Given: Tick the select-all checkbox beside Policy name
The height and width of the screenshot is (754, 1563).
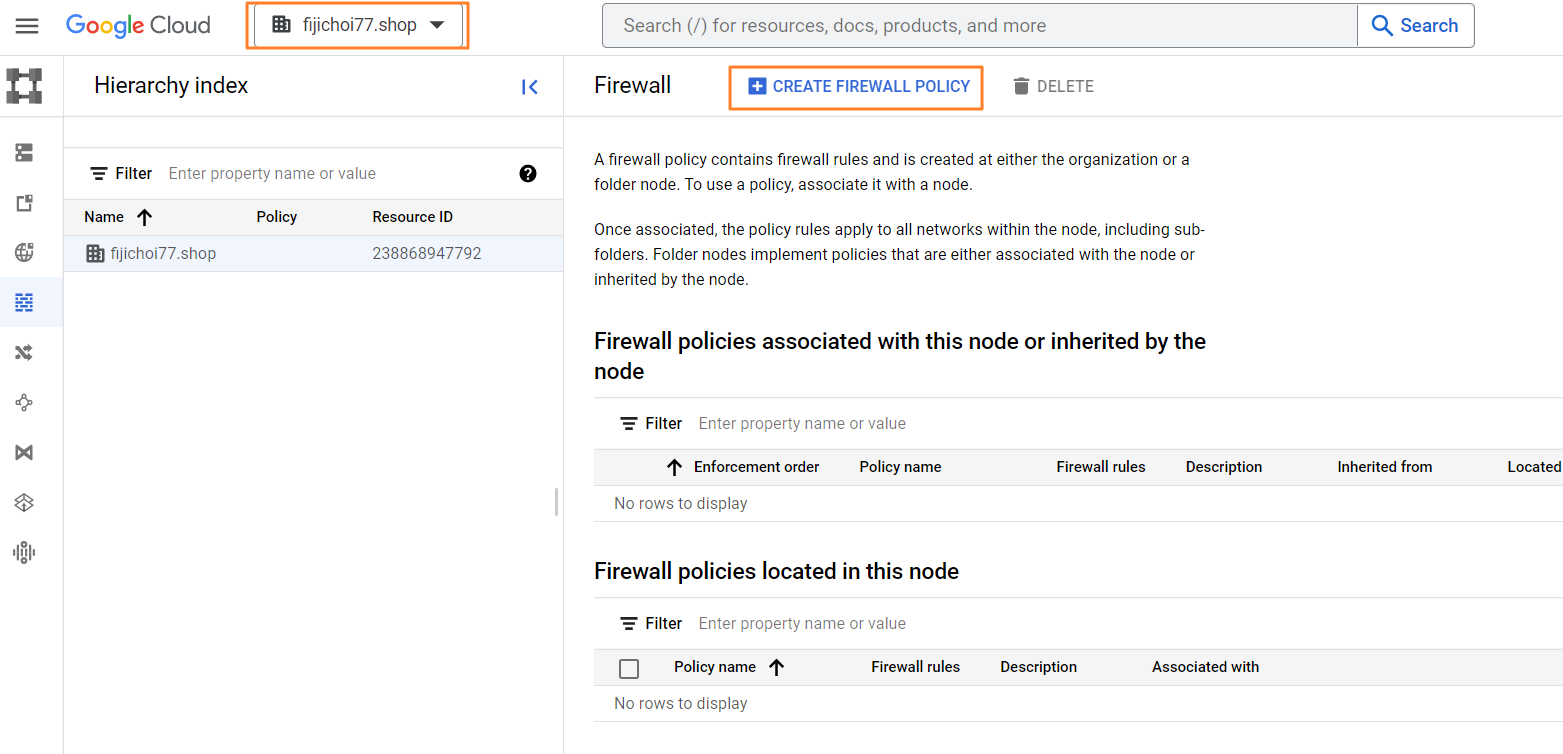Looking at the screenshot, I should [x=629, y=668].
